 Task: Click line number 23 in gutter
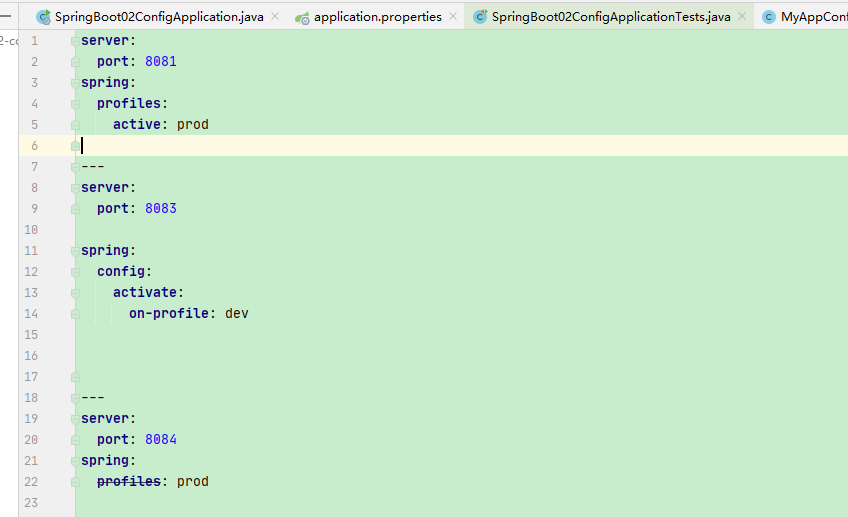[31, 503]
